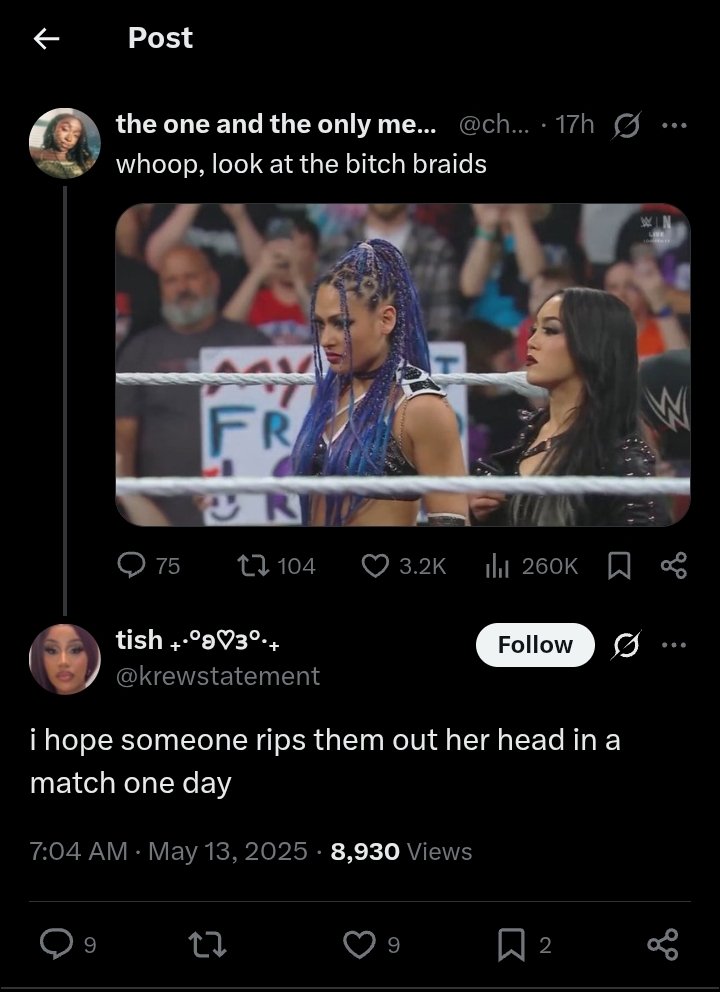The width and height of the screenshot is (720, 992).
Task: View analytics showing 260K views
Action: click(531, 566)
